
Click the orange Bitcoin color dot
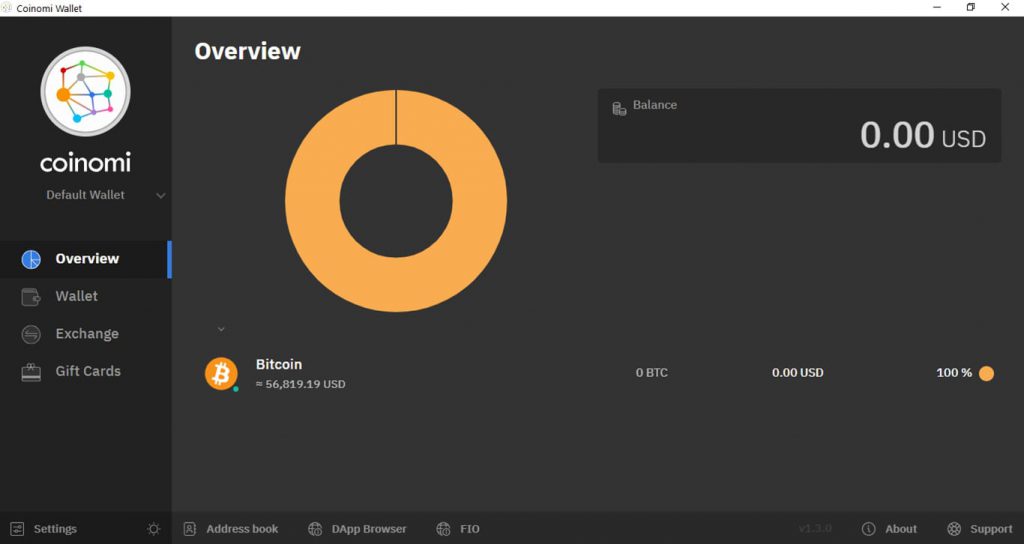[986, 373]
